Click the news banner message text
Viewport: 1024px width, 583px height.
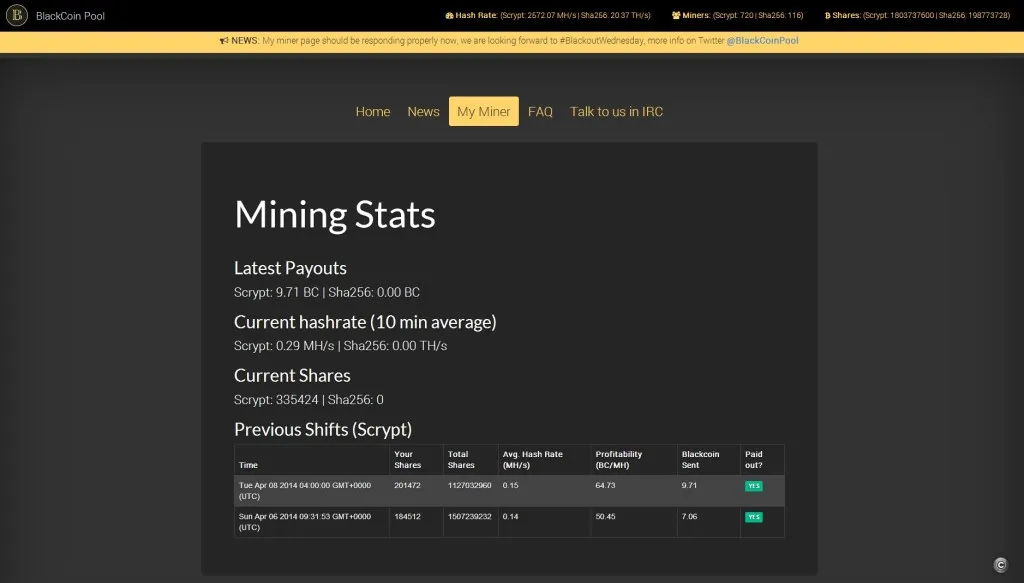click(x=493, y=40)
